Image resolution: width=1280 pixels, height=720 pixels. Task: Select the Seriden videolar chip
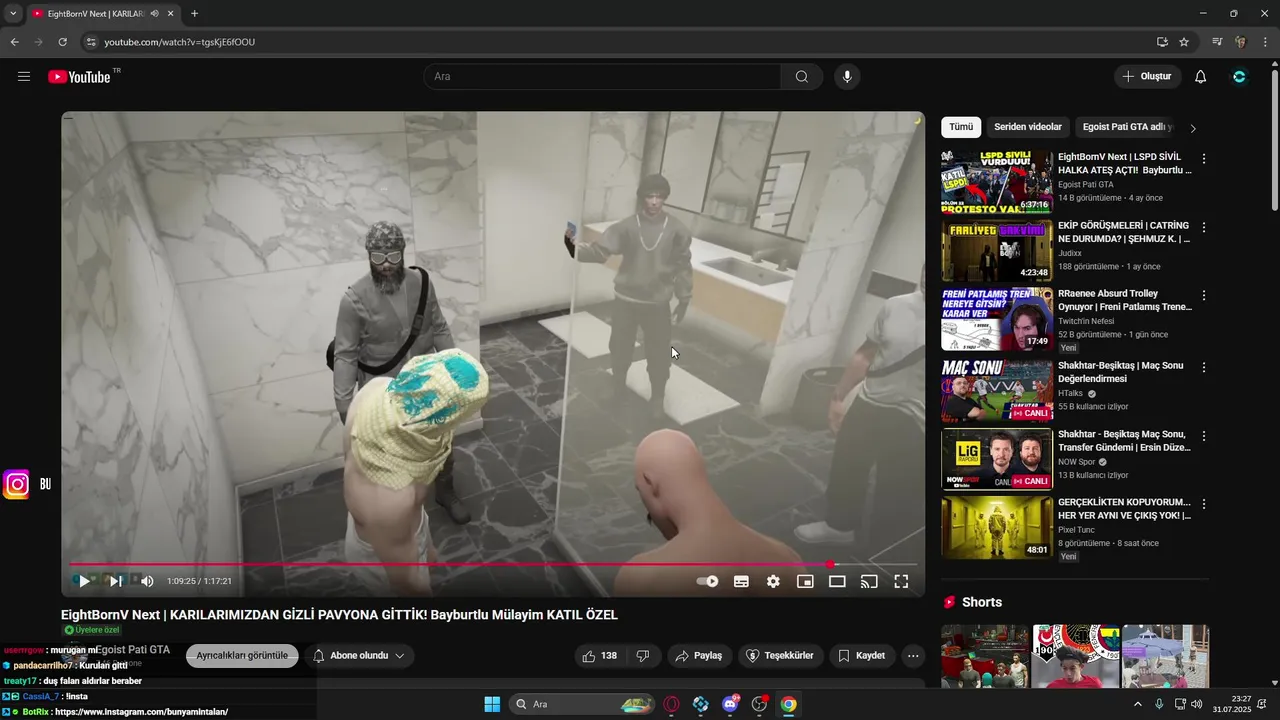pyautogui.click(x=1028, y=127)
